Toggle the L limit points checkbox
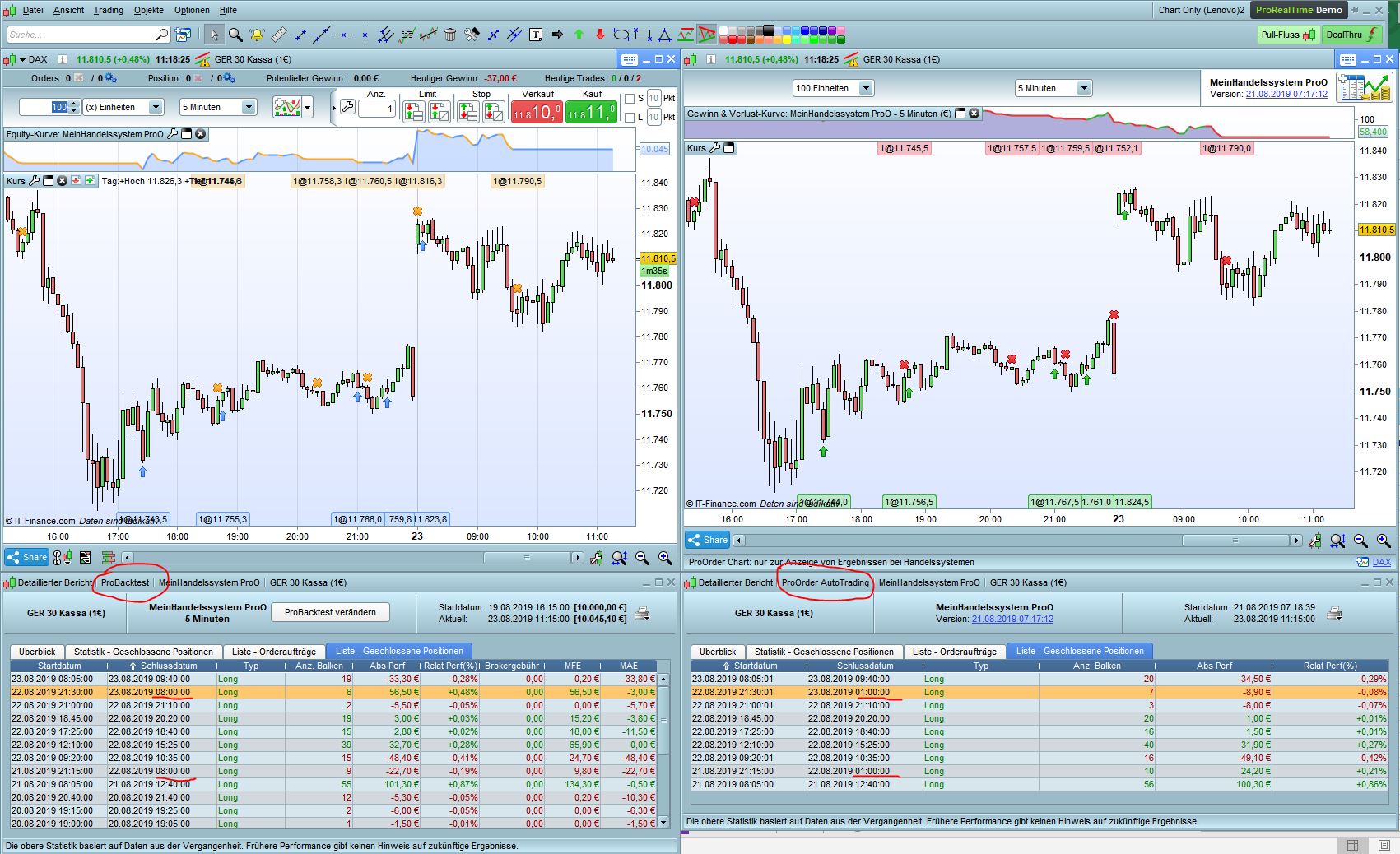Image resolution: width=1400 pixels, height=854 pixels. click(630, 118)
